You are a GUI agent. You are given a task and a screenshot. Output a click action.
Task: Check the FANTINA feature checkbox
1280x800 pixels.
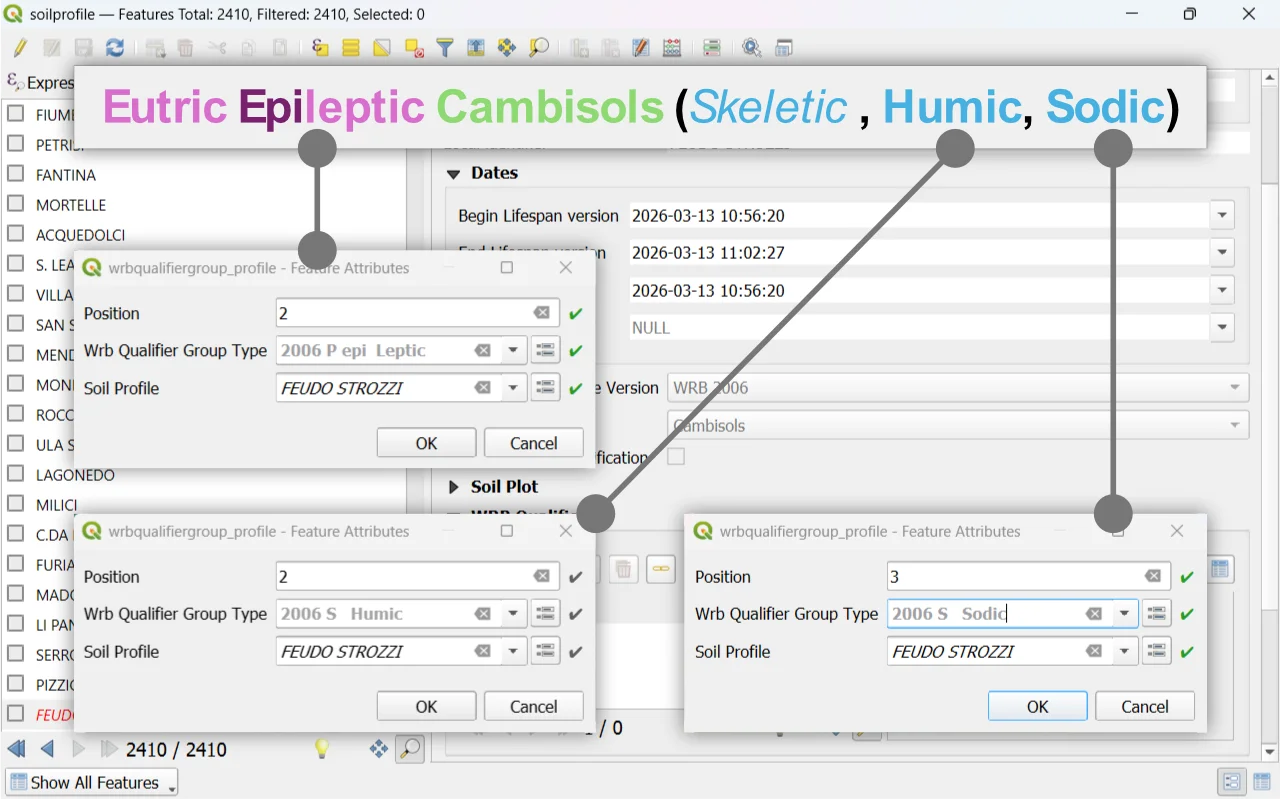[16, 174]
